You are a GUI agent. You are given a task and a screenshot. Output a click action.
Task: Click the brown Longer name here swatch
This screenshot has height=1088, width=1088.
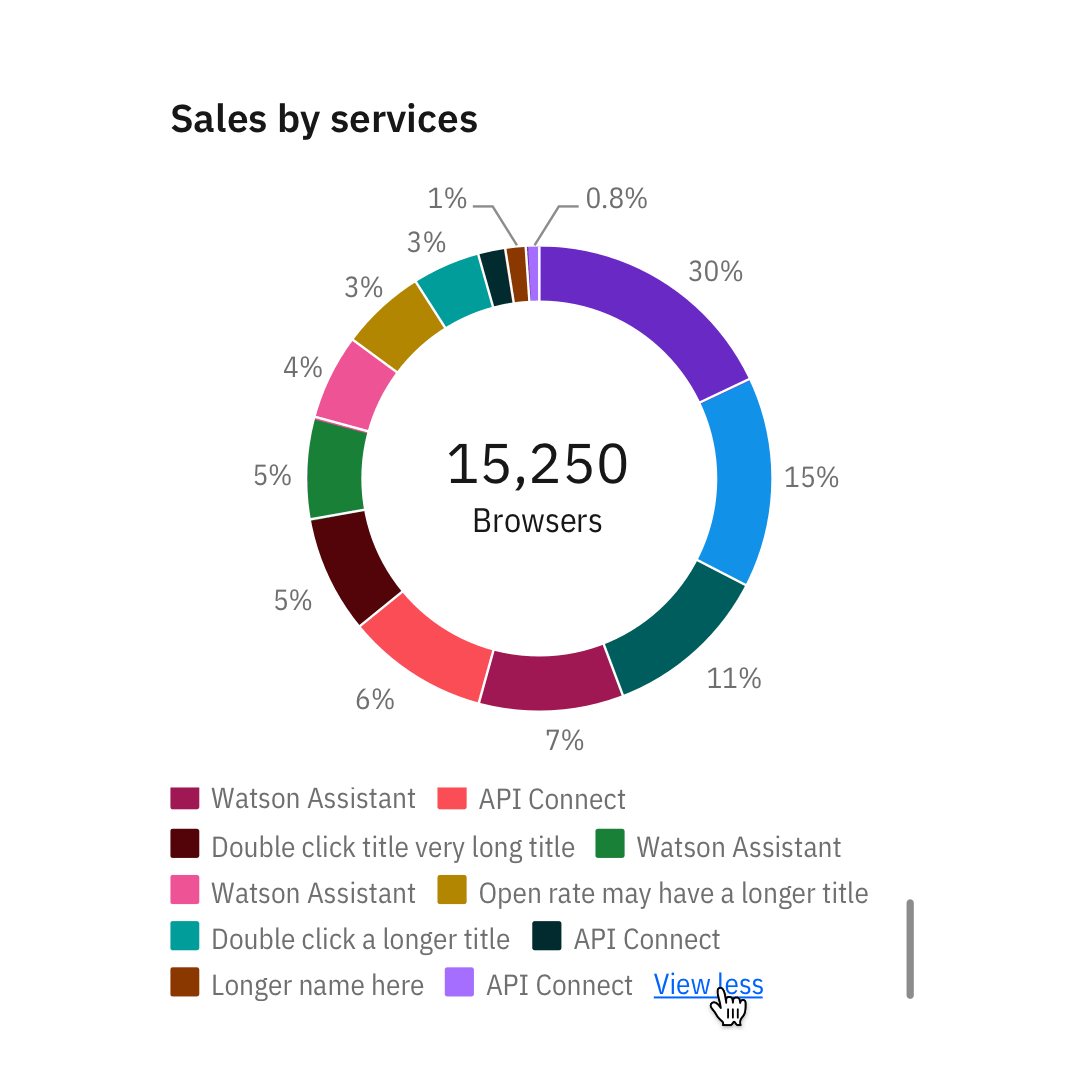coord(185,983)
